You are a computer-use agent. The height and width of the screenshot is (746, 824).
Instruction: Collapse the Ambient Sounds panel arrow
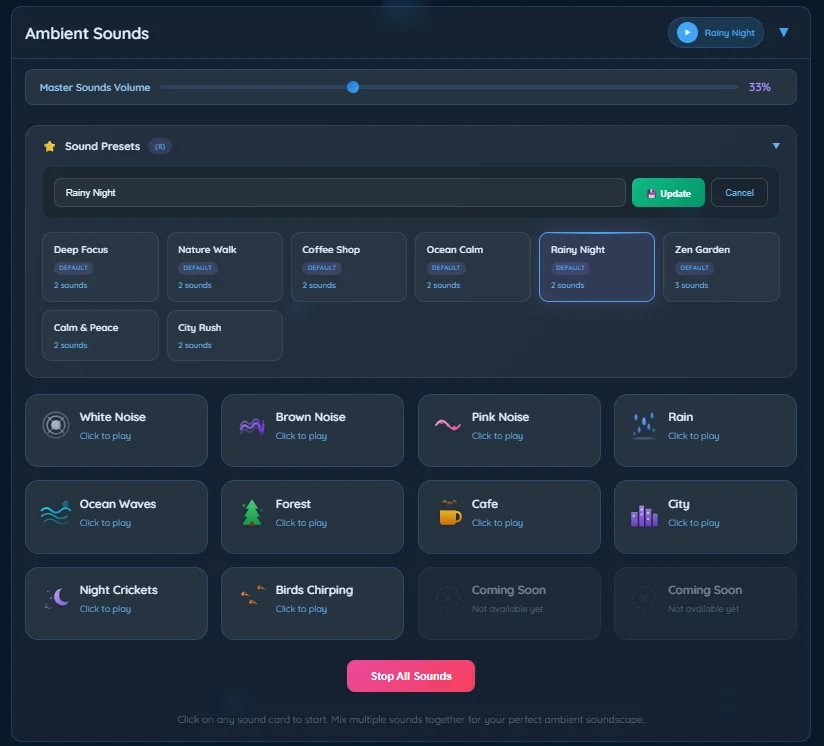pos(783,33)
